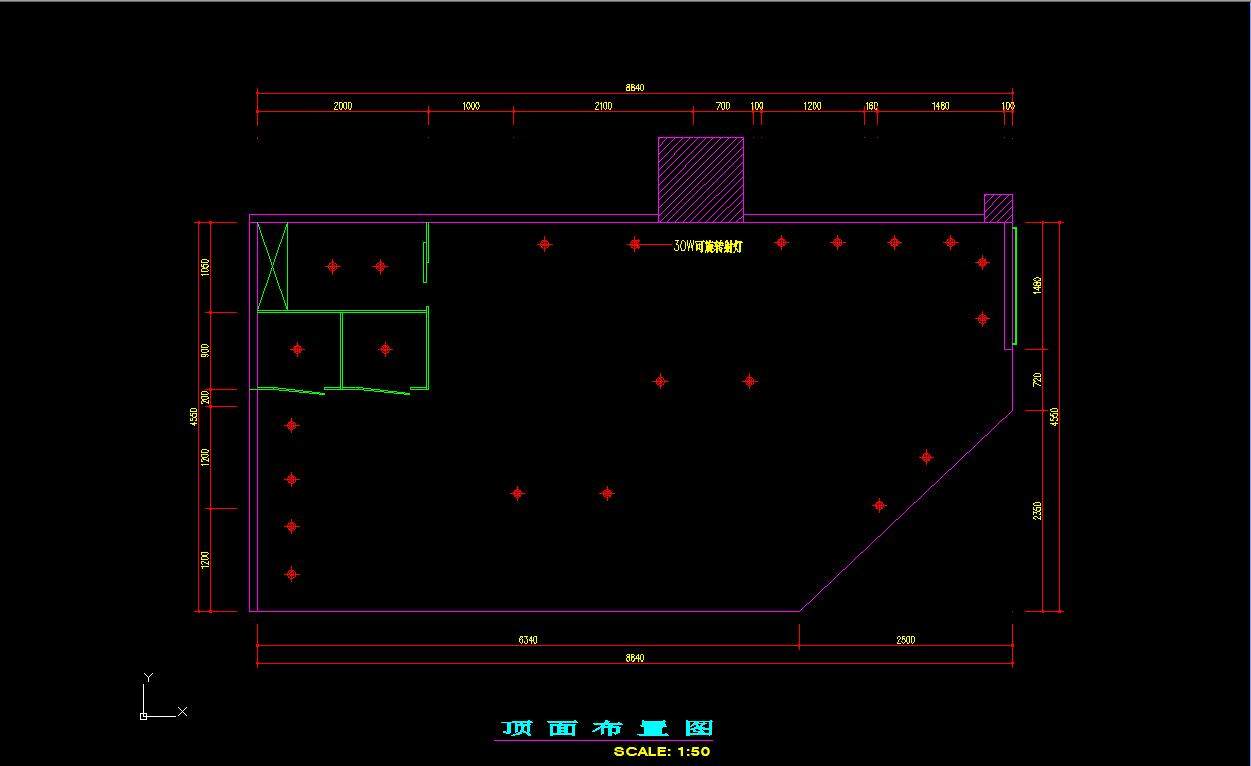Select the large hatched column rectangle
The height and width of the screenshot is (766, 1251).
(x=700, y=179)
